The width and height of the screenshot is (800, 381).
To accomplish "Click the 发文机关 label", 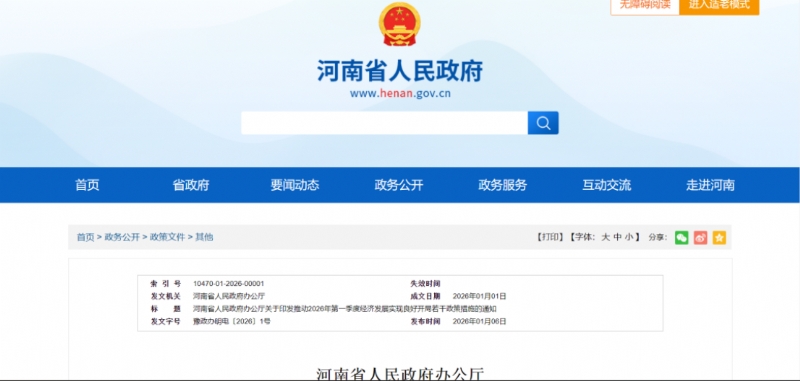I will (165, 296).
